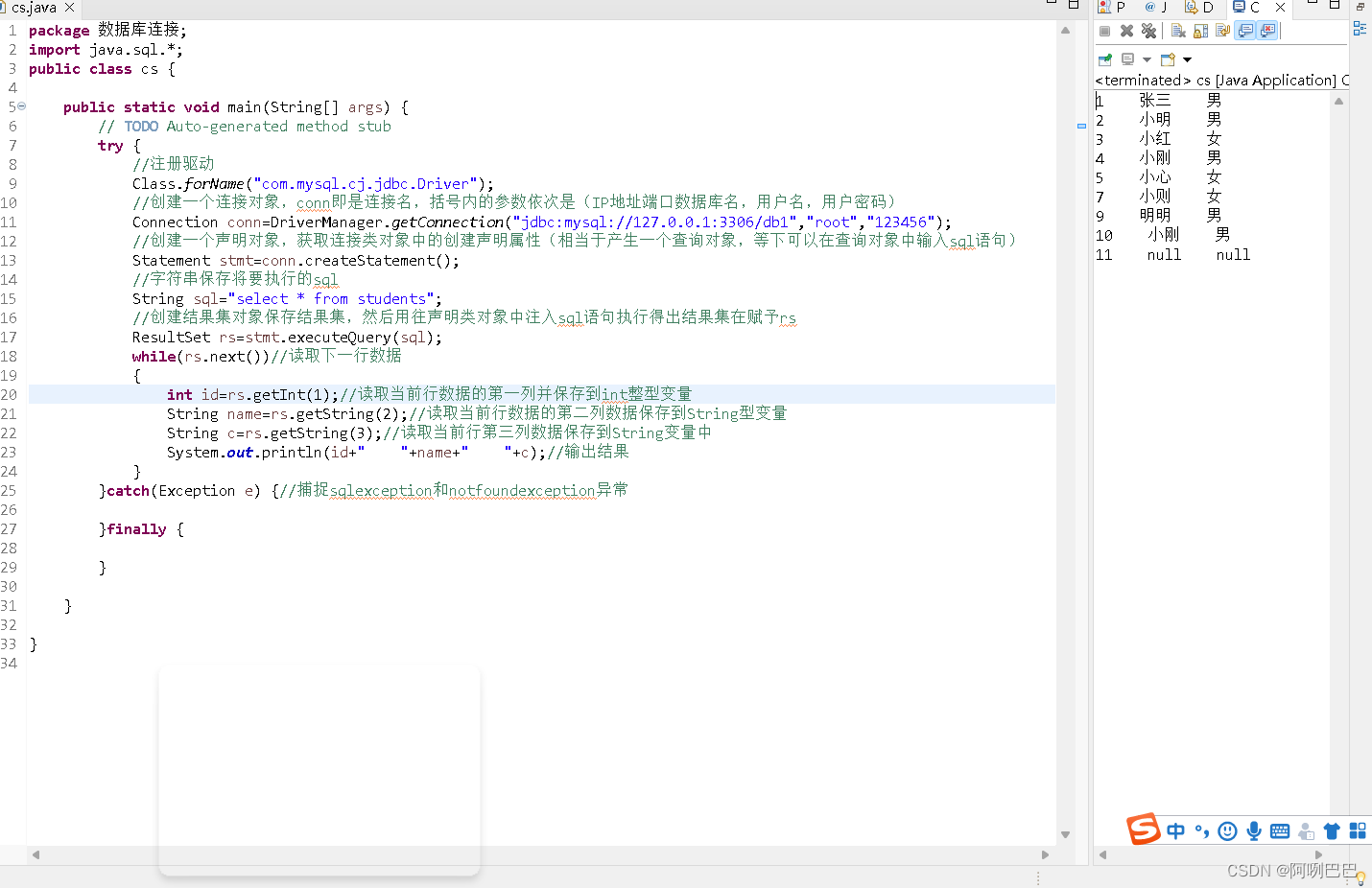
Task: Toggle the console Scroll Lock
Action: (1200, 31)
